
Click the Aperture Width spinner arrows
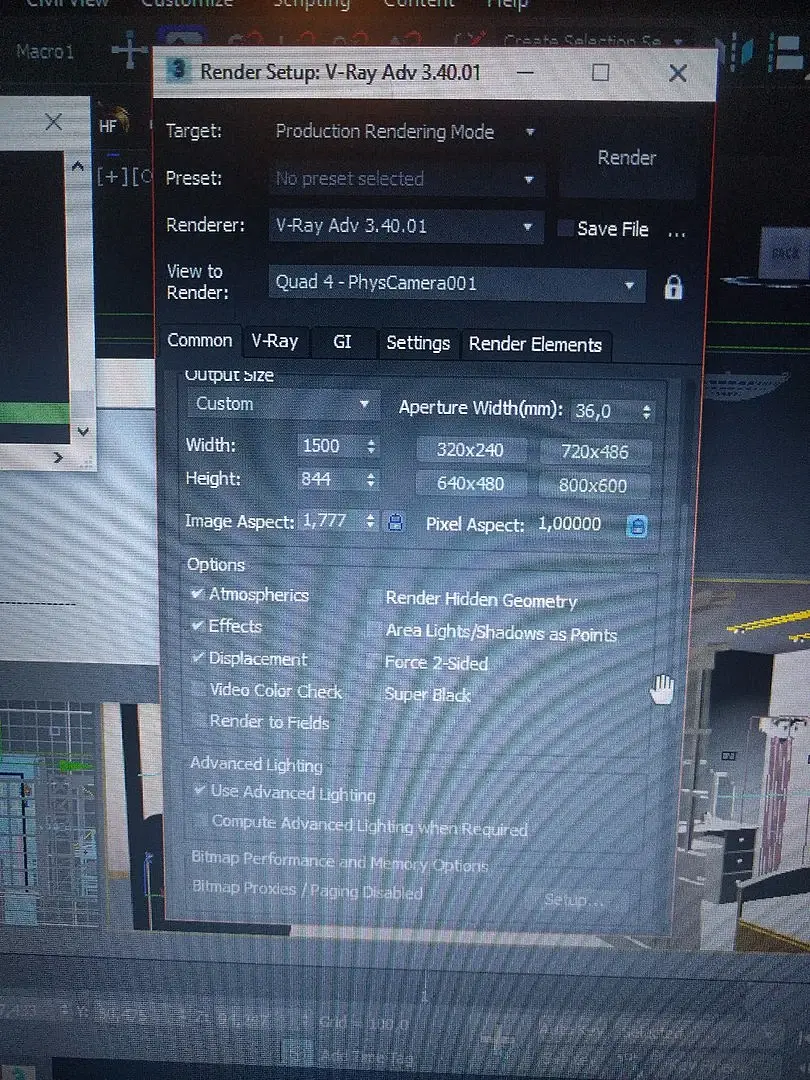point(646,412)
